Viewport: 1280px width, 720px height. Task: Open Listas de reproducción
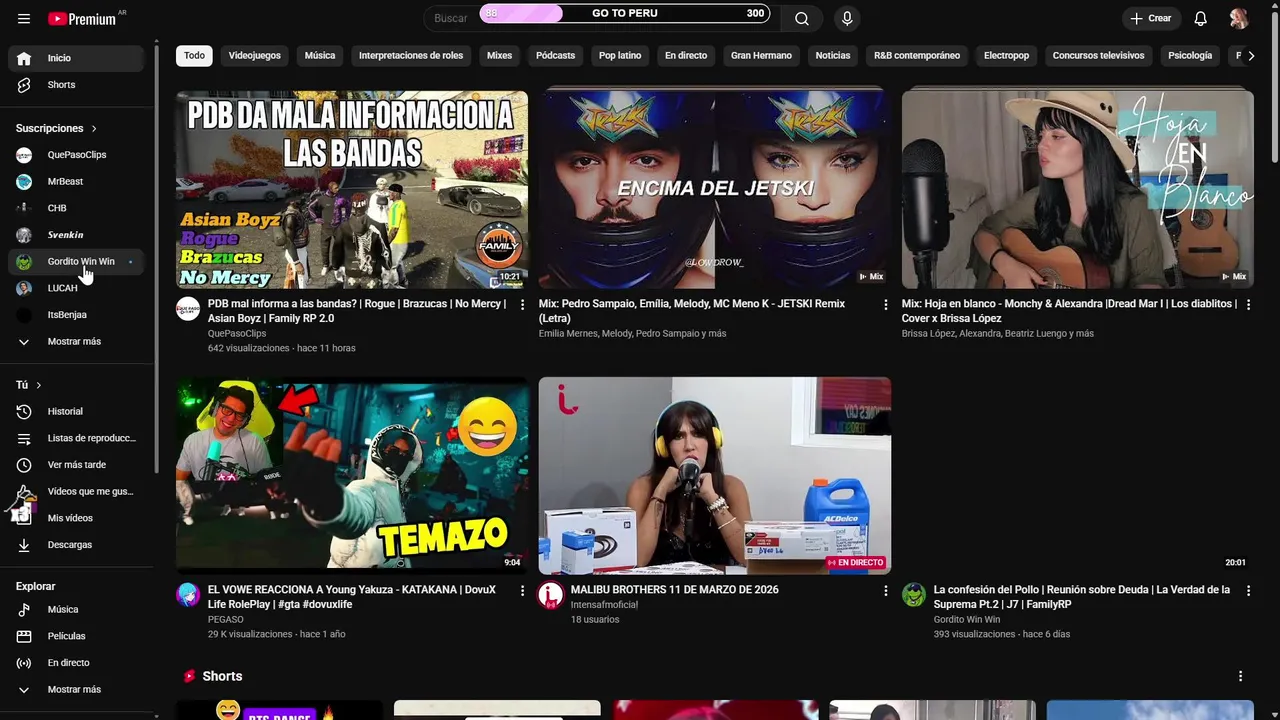[x=76, y=438]
